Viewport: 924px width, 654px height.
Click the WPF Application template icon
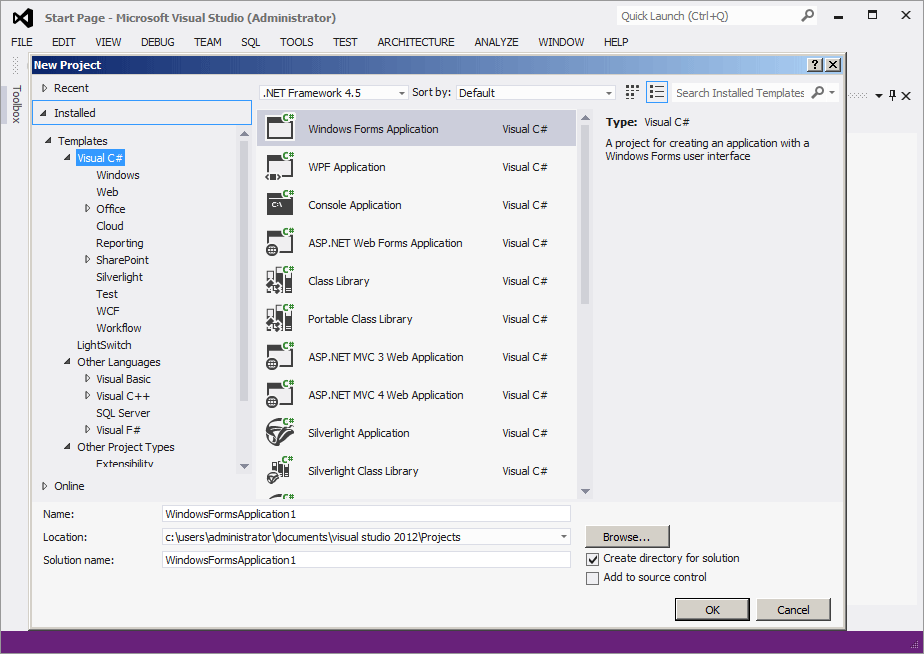click(280, 166)
